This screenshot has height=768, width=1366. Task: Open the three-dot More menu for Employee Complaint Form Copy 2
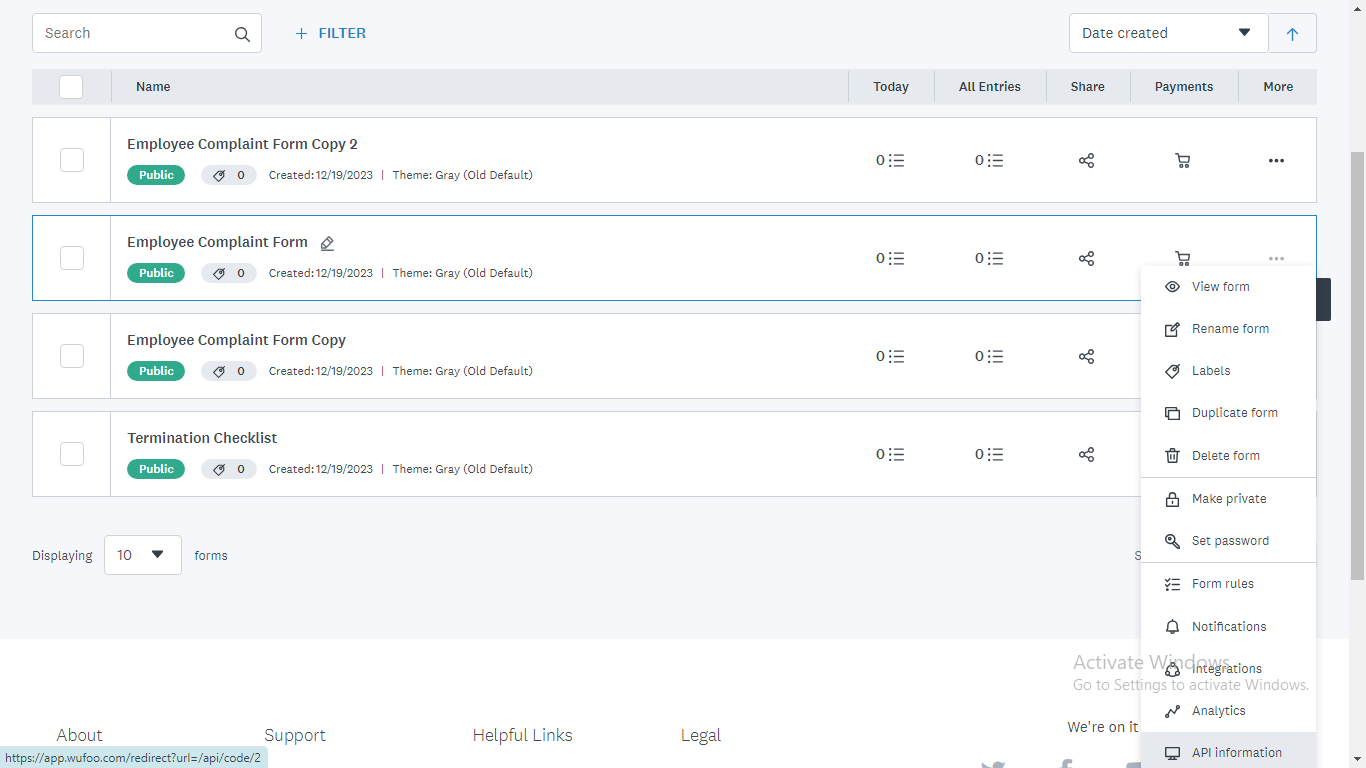pyautogui.click(x=1276, y=160)
